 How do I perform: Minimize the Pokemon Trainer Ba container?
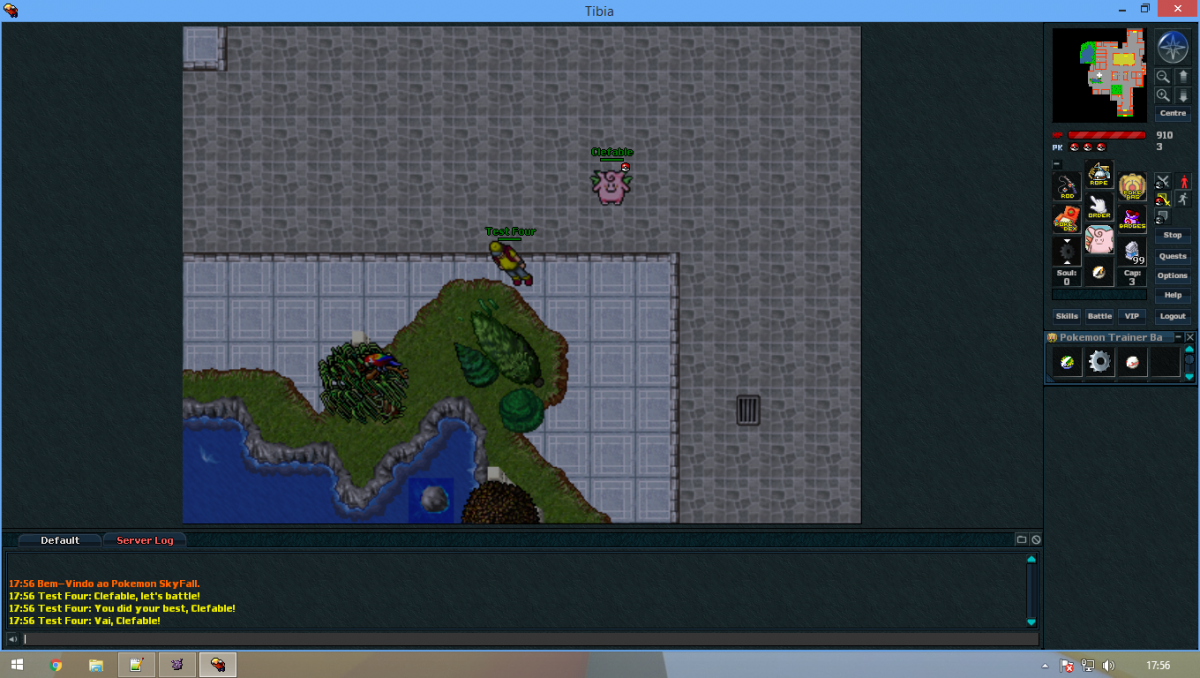1178,337
